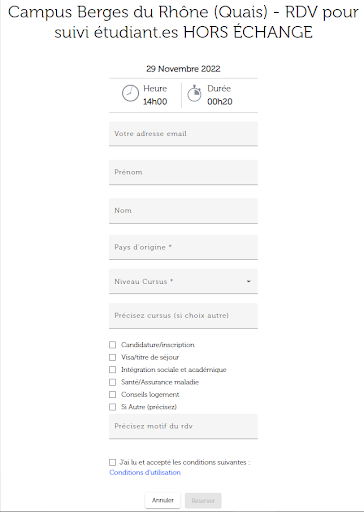The image size is (364, 512).
Task: Open the Niveau Cursus dropdown arrow
Action: (x=248, y=281)
